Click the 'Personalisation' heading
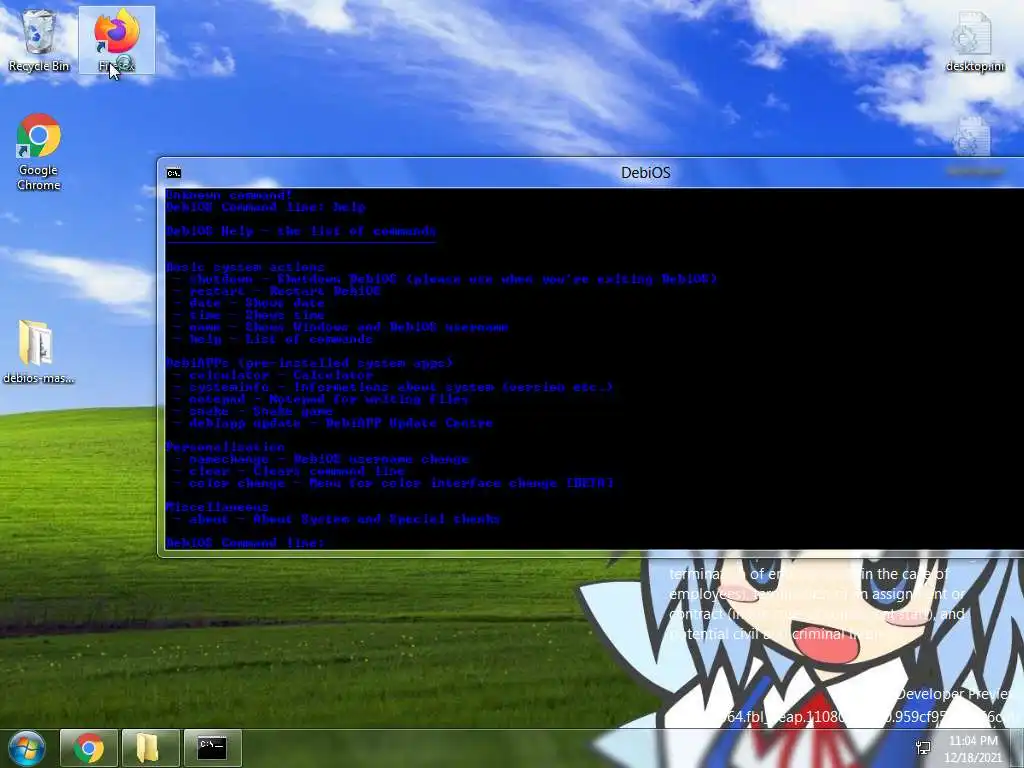Image resolution: width=1024 pixels, height=768 pixels. coord(225,447)
